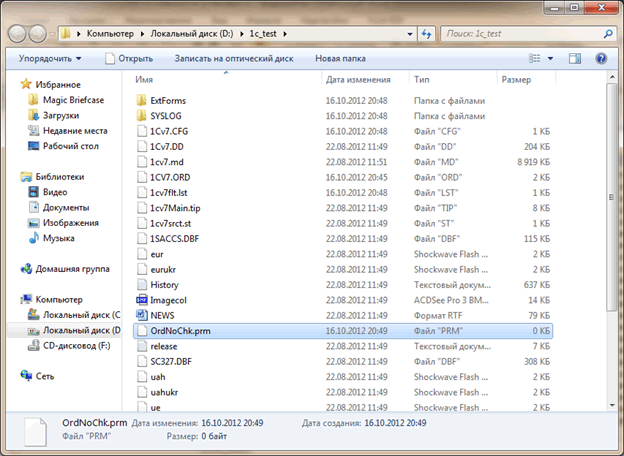Click the file list scroll-up arrow

pos(612,76)
